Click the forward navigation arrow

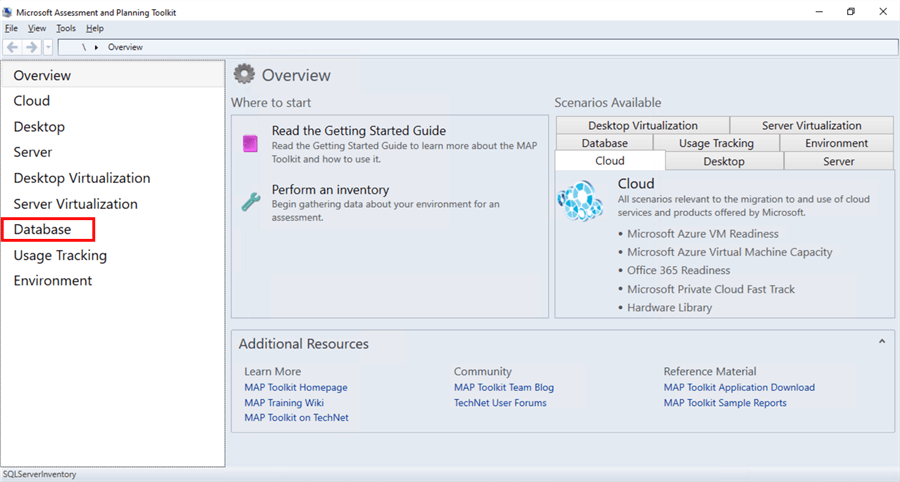pos(31,47)
